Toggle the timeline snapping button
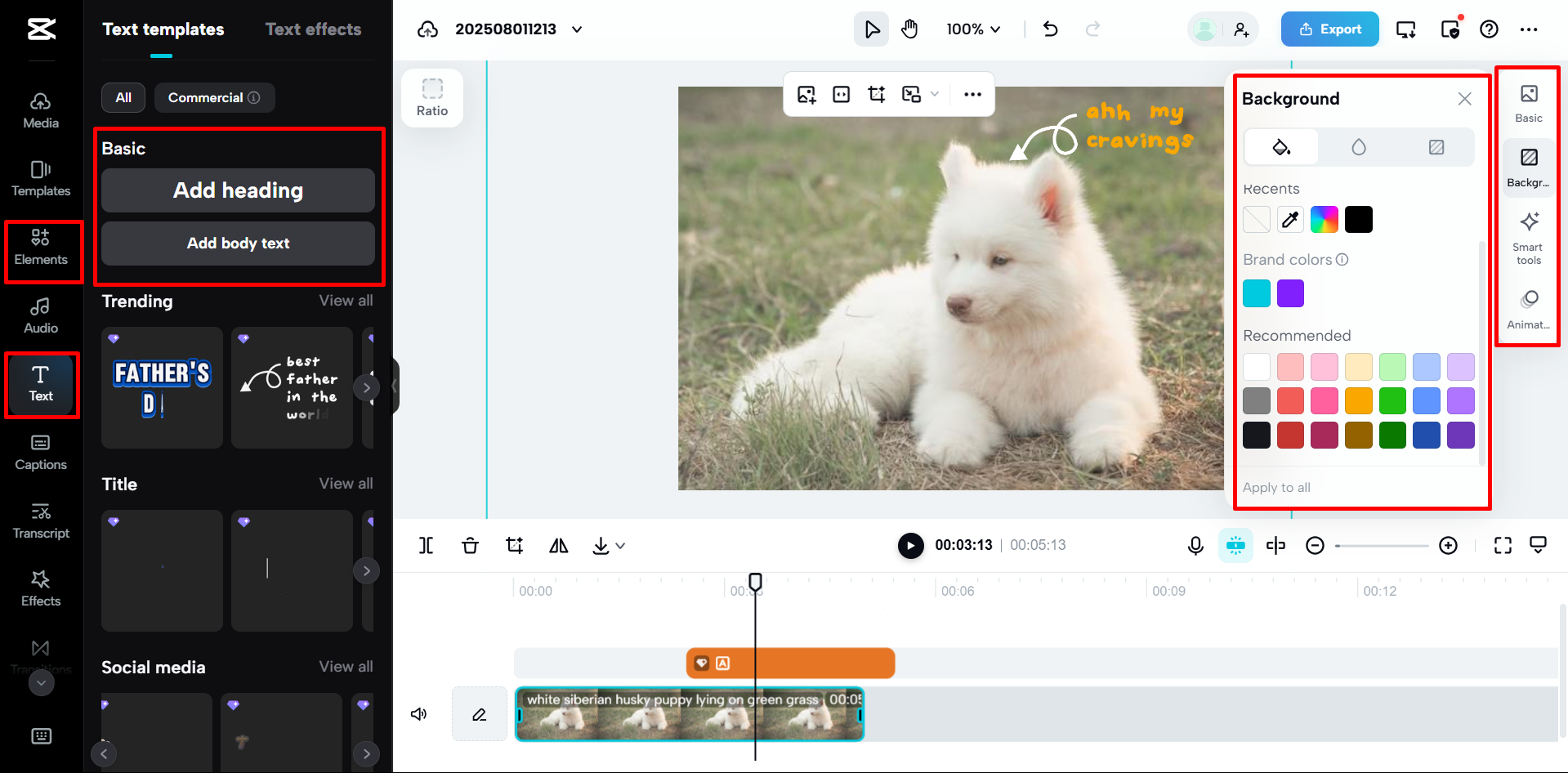This screenshot has height=773, width=1568. pos(1235,545)
